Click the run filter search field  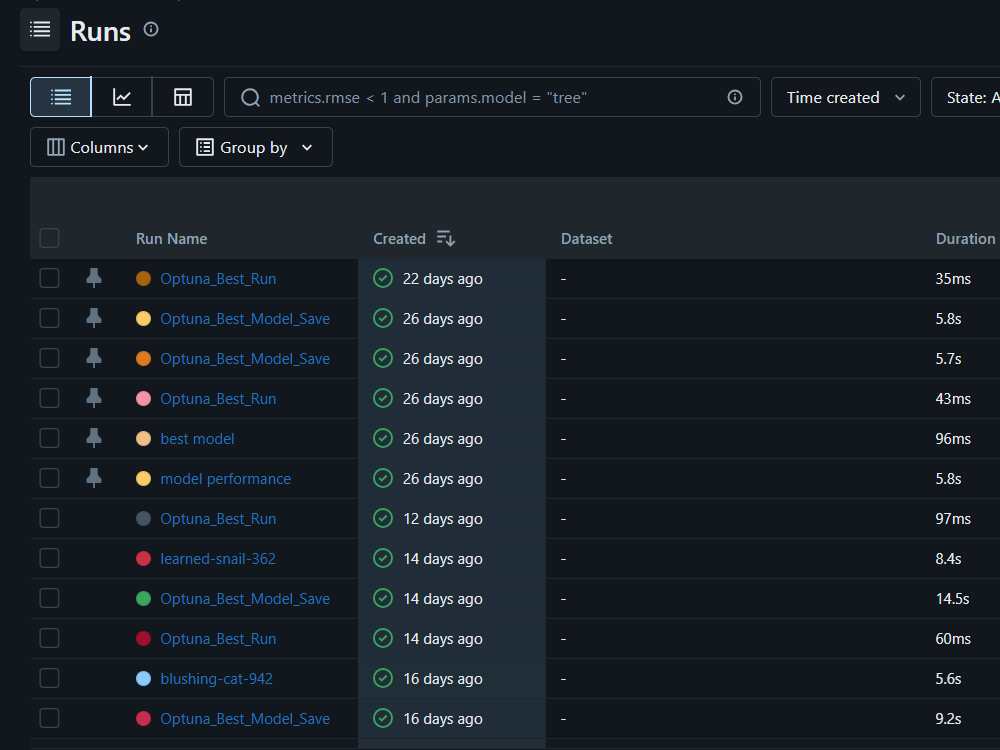coord(492,97)
